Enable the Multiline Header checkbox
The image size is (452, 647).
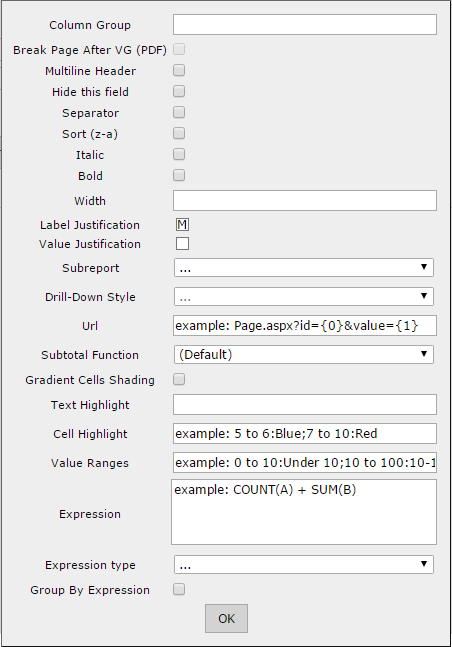click(179, 71)
